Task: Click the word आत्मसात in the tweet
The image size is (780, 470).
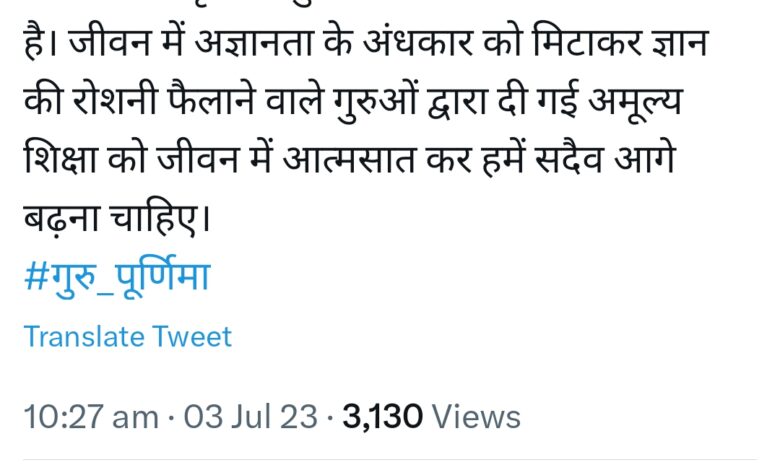Action: tap(348, 160)
